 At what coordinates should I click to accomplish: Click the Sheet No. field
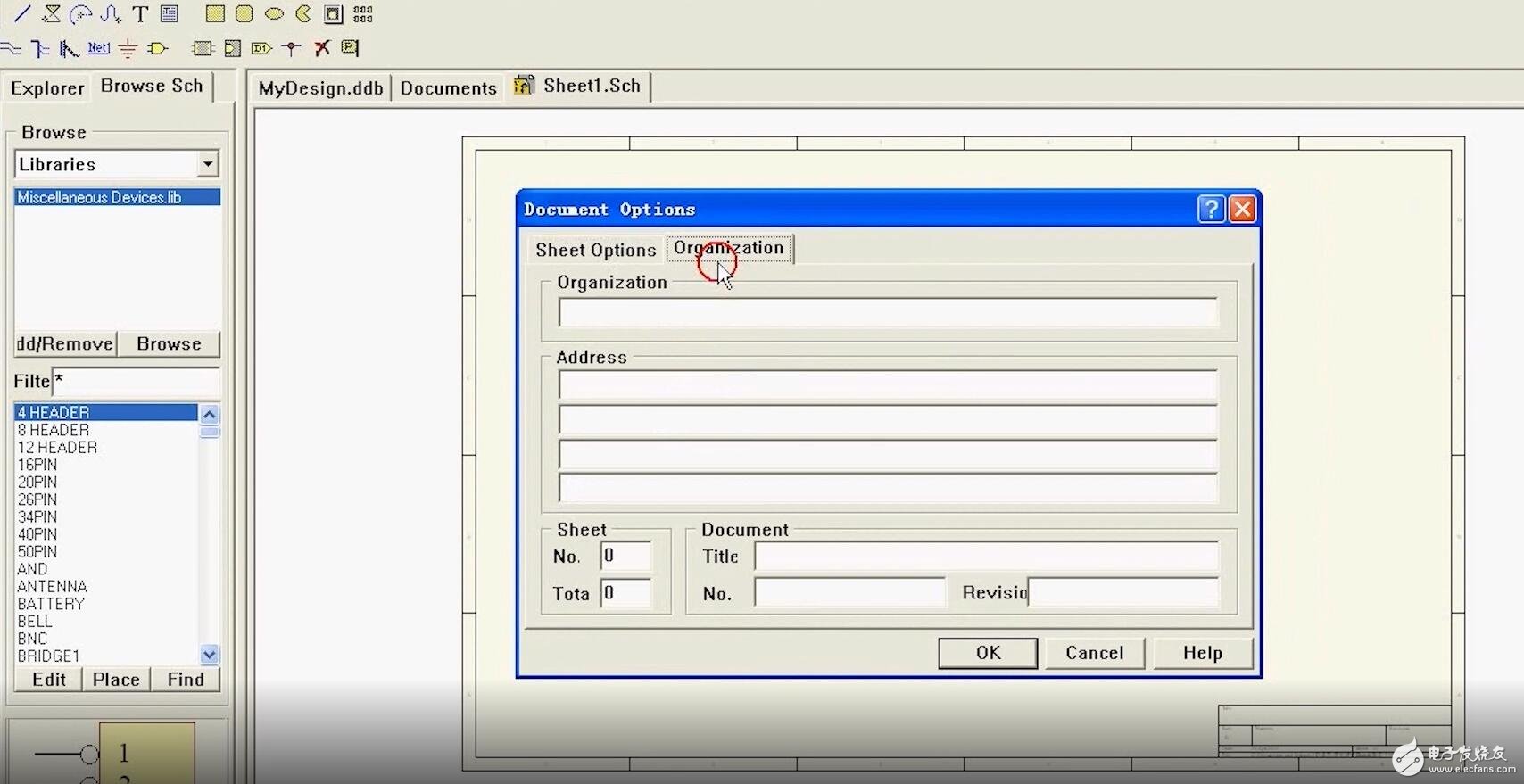pos(625,556)
